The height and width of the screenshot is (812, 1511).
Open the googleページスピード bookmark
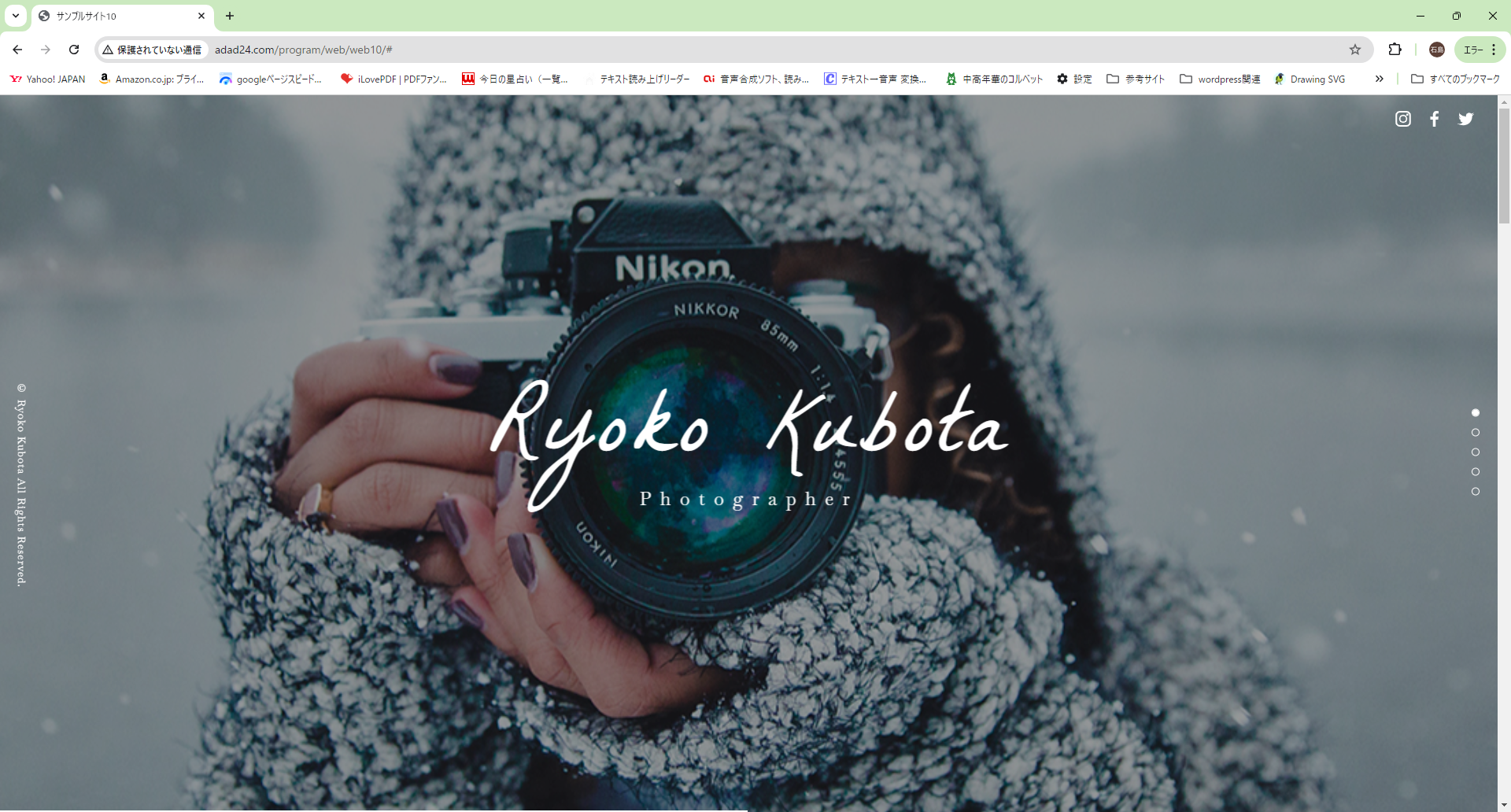coord(271,79)
